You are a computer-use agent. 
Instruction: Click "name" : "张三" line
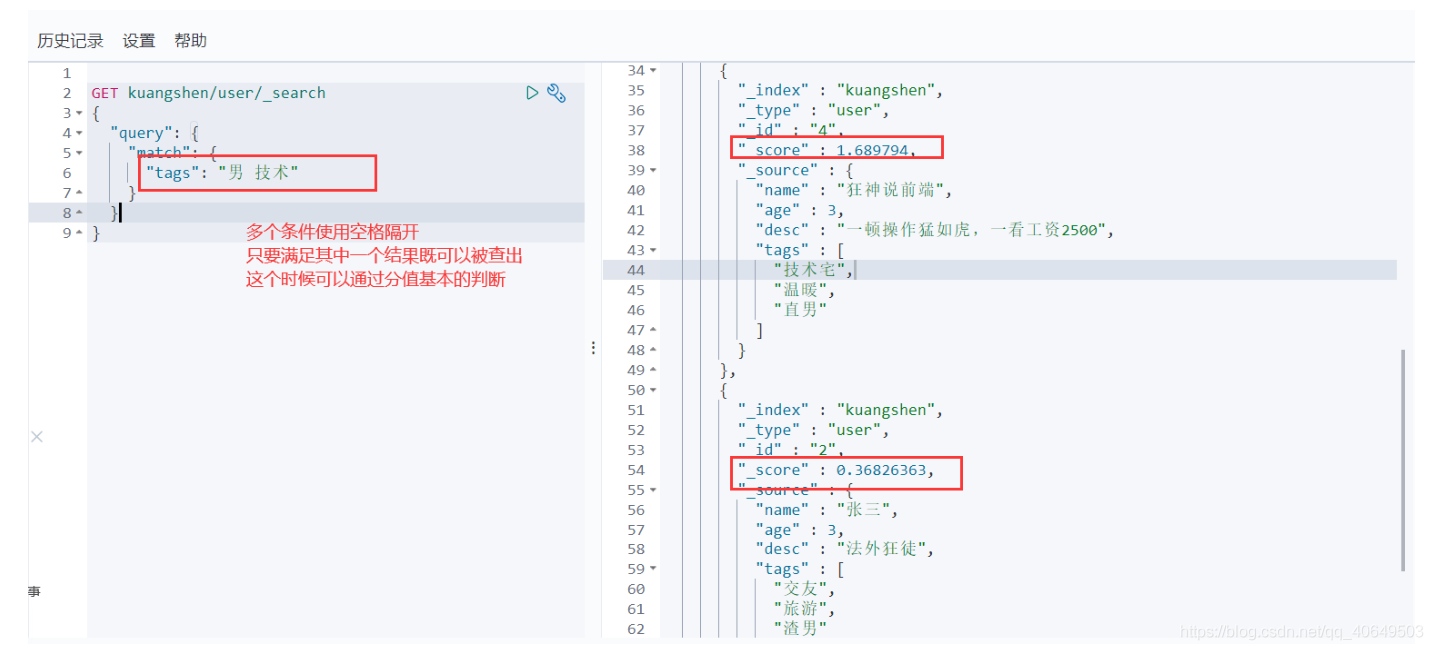828,510
